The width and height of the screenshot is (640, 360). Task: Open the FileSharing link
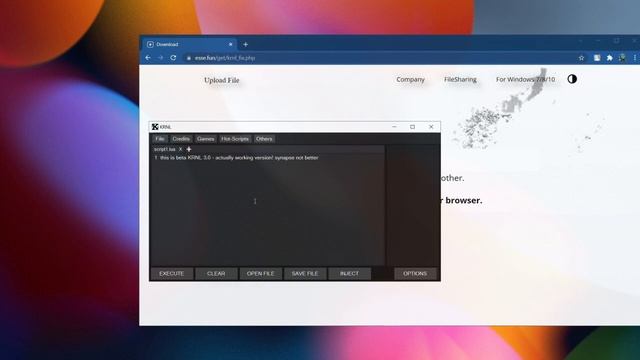pos(460,80)
